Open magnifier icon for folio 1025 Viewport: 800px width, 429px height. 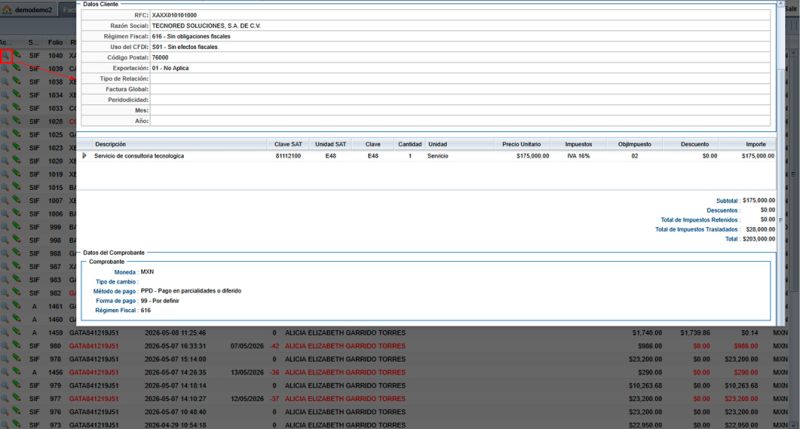coord(5,134)
